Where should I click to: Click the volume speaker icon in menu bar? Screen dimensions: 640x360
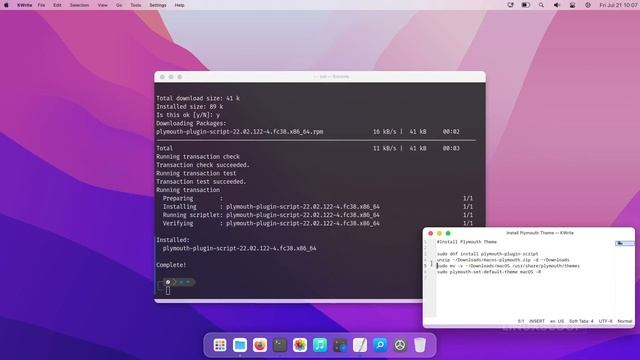(x=557, y=5)
